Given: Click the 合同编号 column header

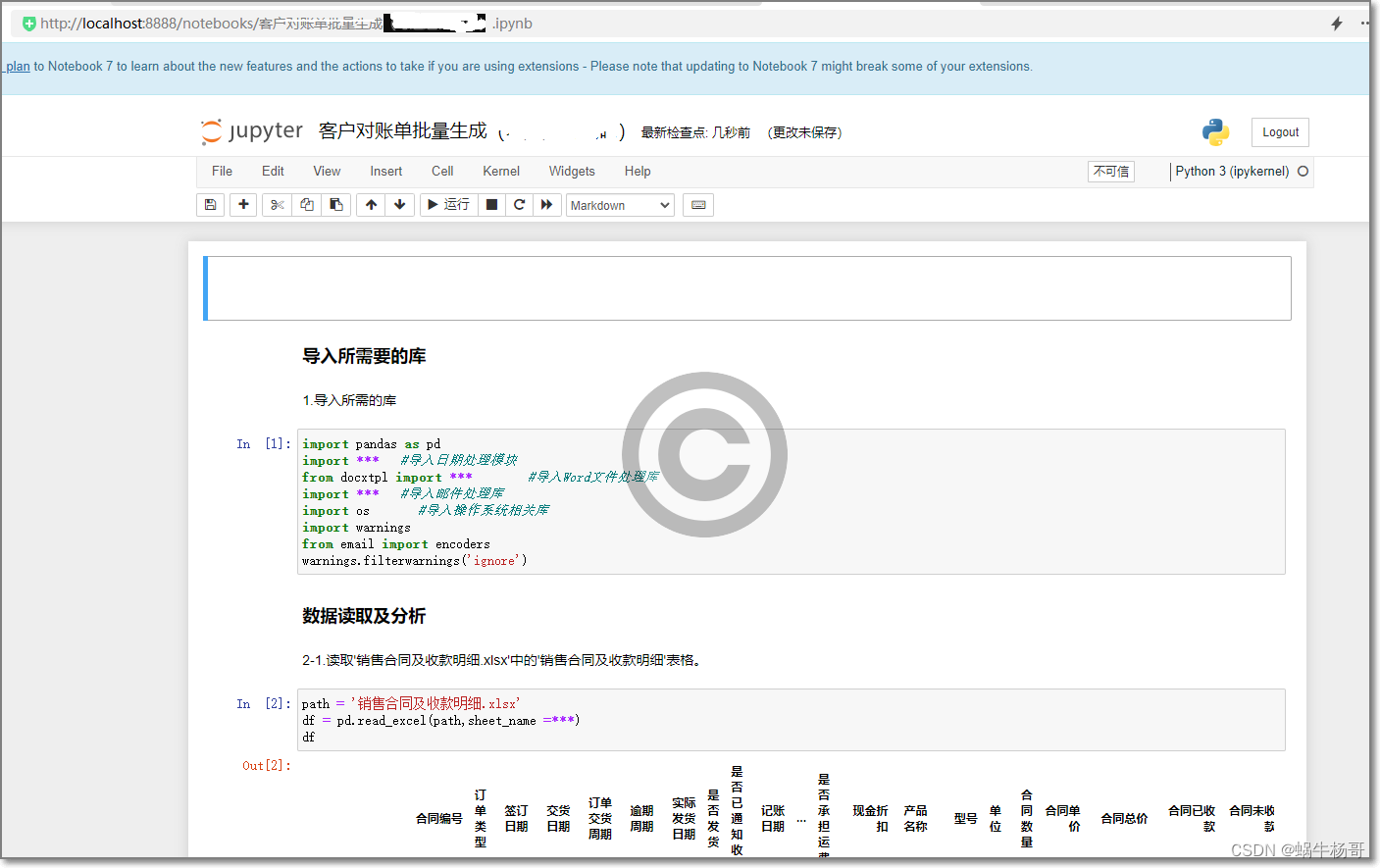Looking at the screenshot, I should [438, 818].
